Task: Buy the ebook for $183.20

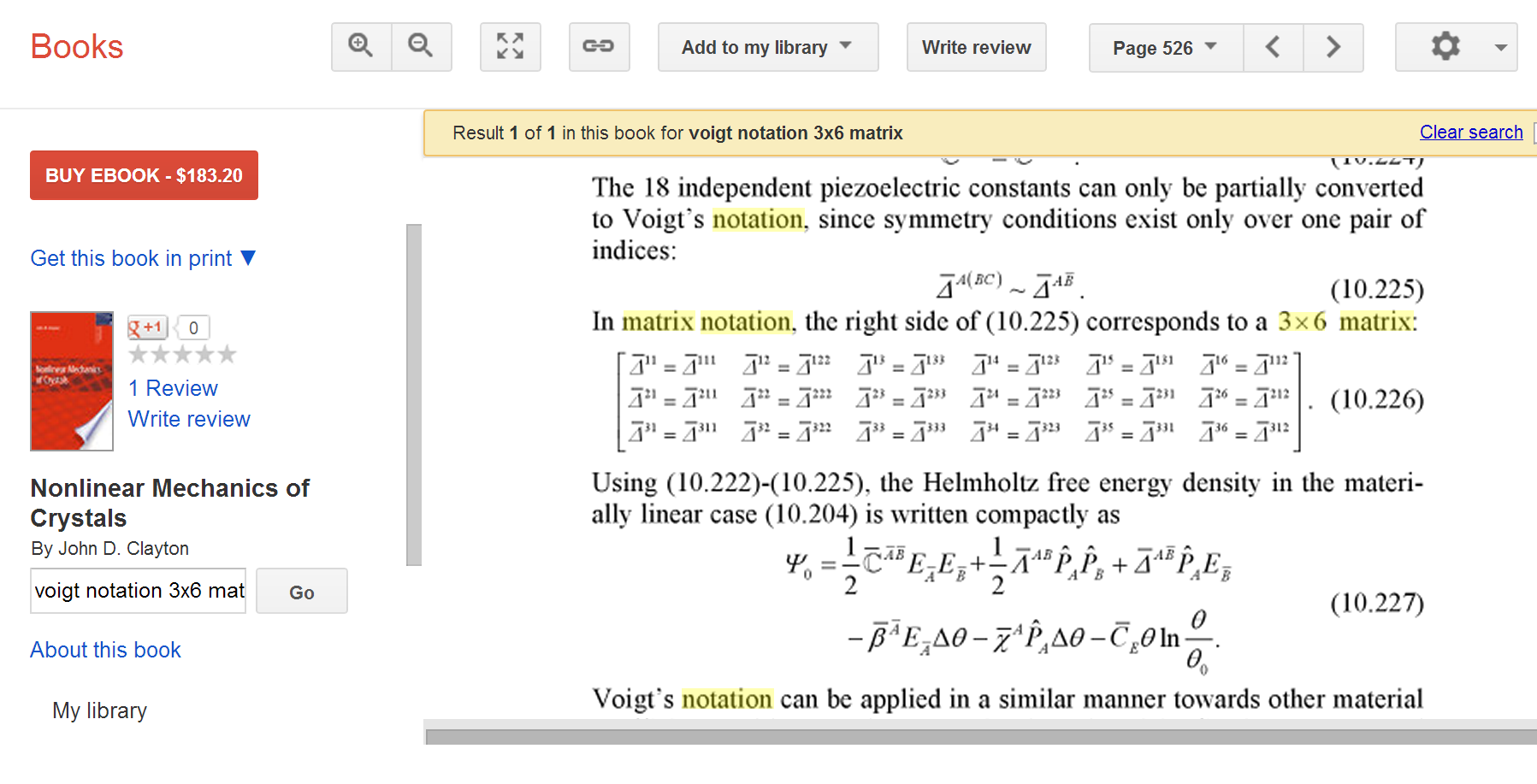Action: (144, 175)
